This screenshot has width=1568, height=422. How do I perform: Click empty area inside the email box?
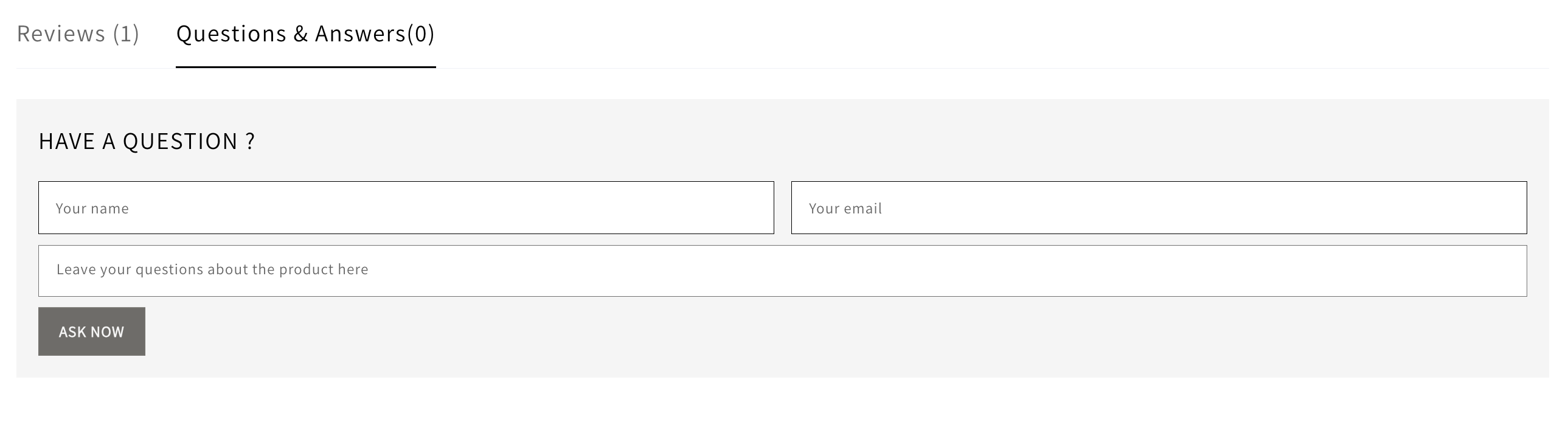[1218, 207]
